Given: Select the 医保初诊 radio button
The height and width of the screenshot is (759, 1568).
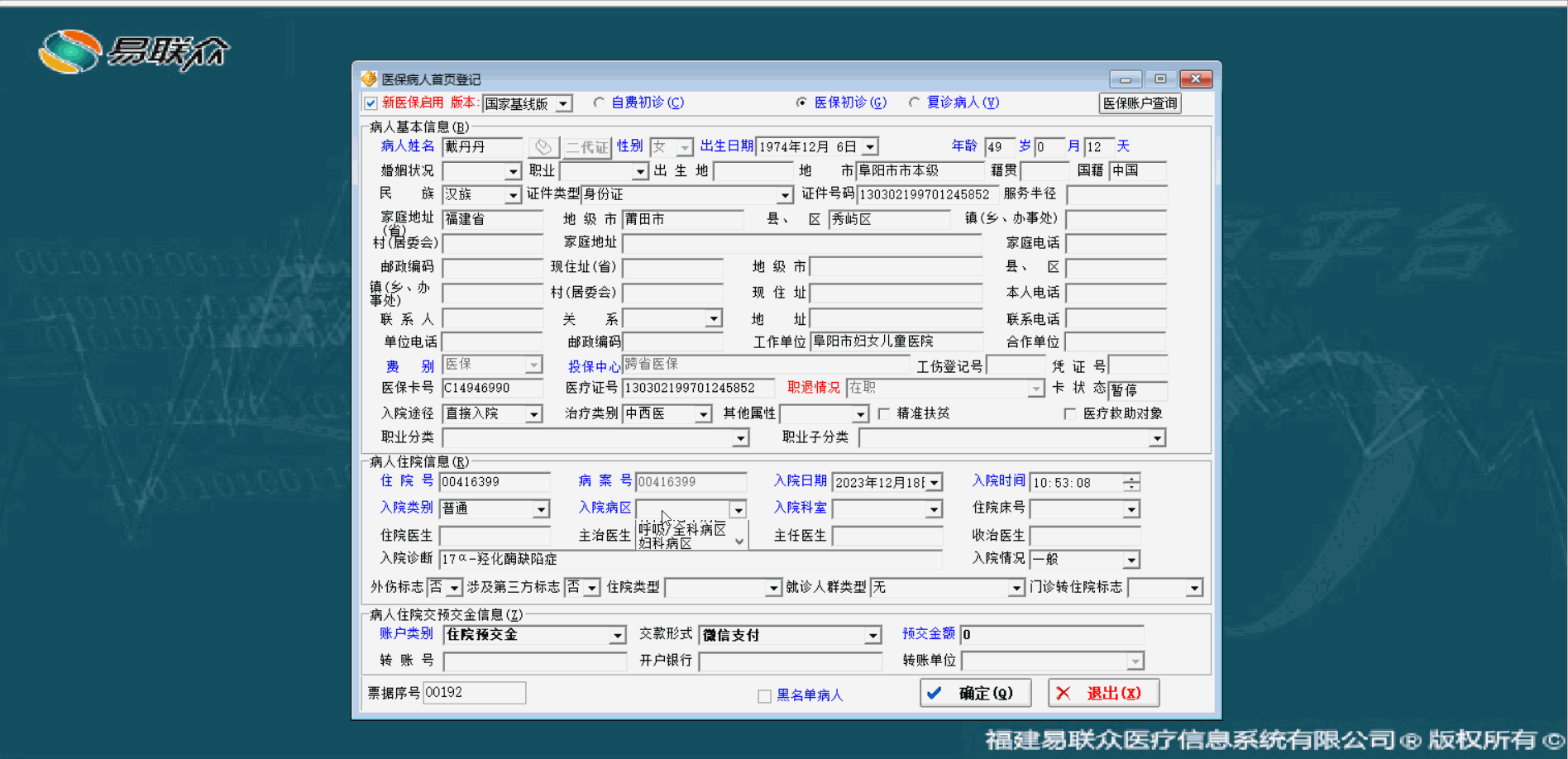Looking at the screenshot, I should (801, 103).
